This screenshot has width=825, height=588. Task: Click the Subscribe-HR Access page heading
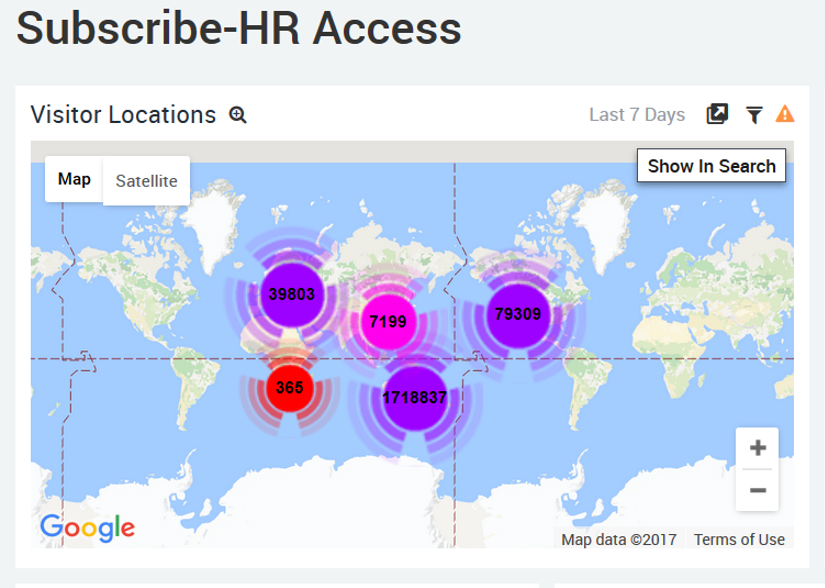(239, 28)
